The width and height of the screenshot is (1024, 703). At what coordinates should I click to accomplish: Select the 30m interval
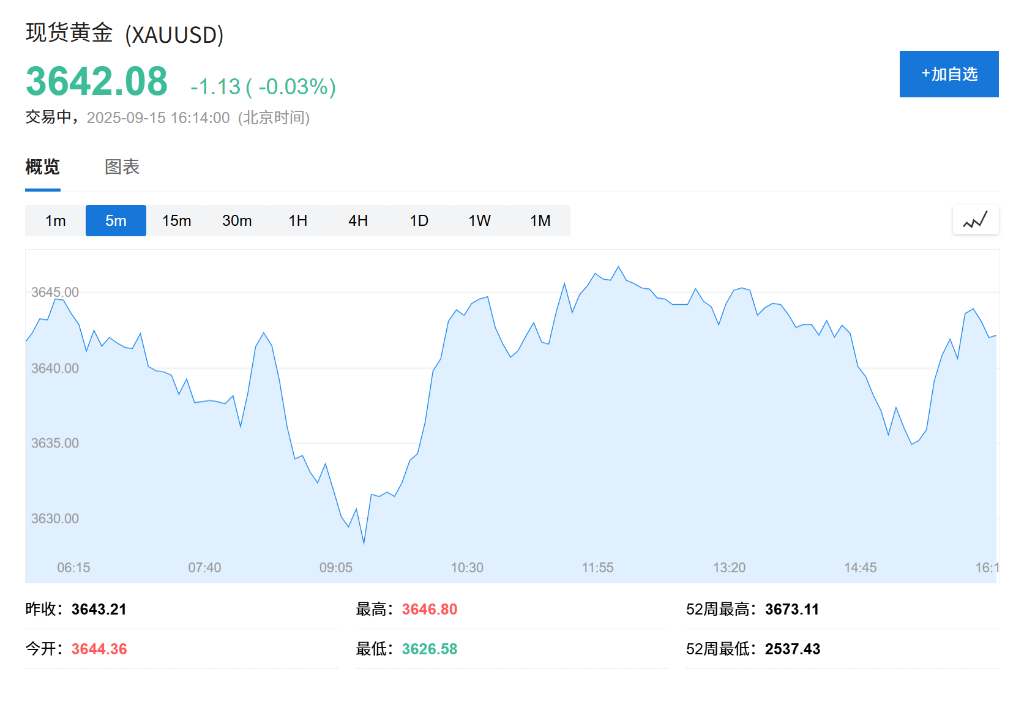pyautogui.click(x=237, y=221)
